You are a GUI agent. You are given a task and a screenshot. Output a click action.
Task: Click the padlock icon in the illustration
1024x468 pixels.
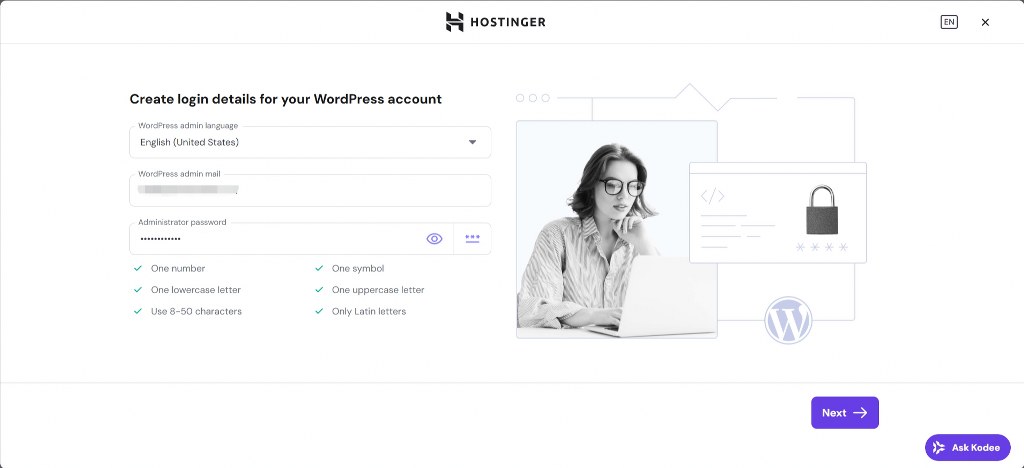pos(822,210)
